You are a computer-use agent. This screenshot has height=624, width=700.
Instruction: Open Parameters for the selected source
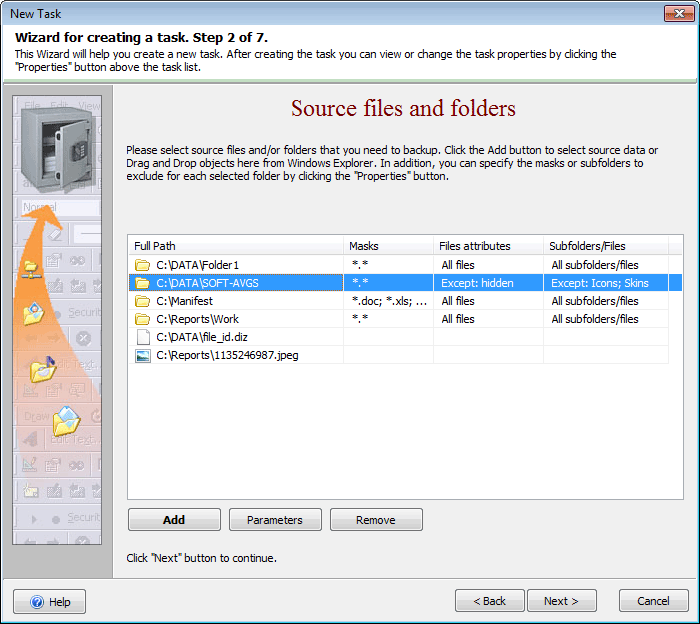274,520
